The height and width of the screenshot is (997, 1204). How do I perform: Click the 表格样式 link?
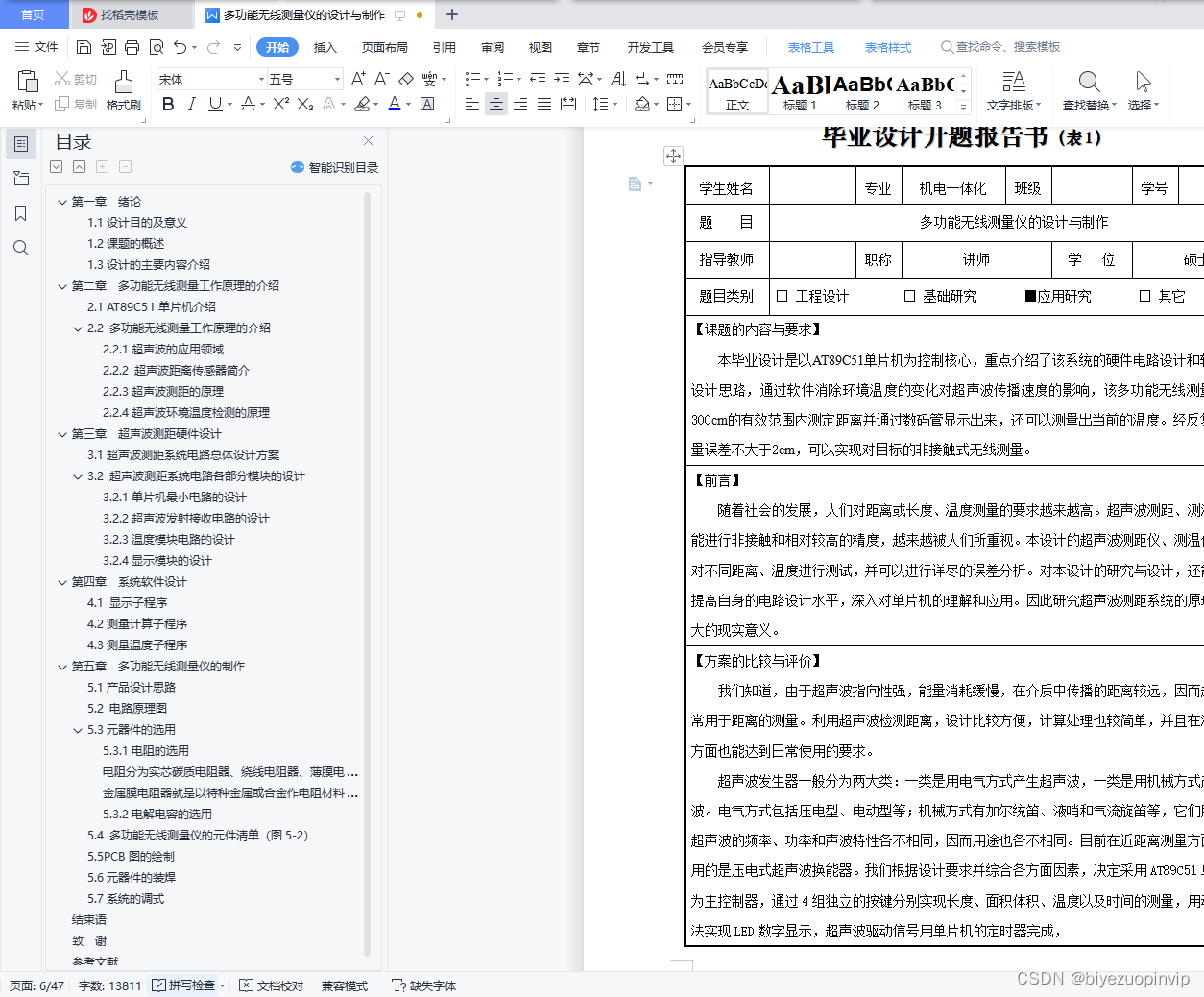pos(887,46)
